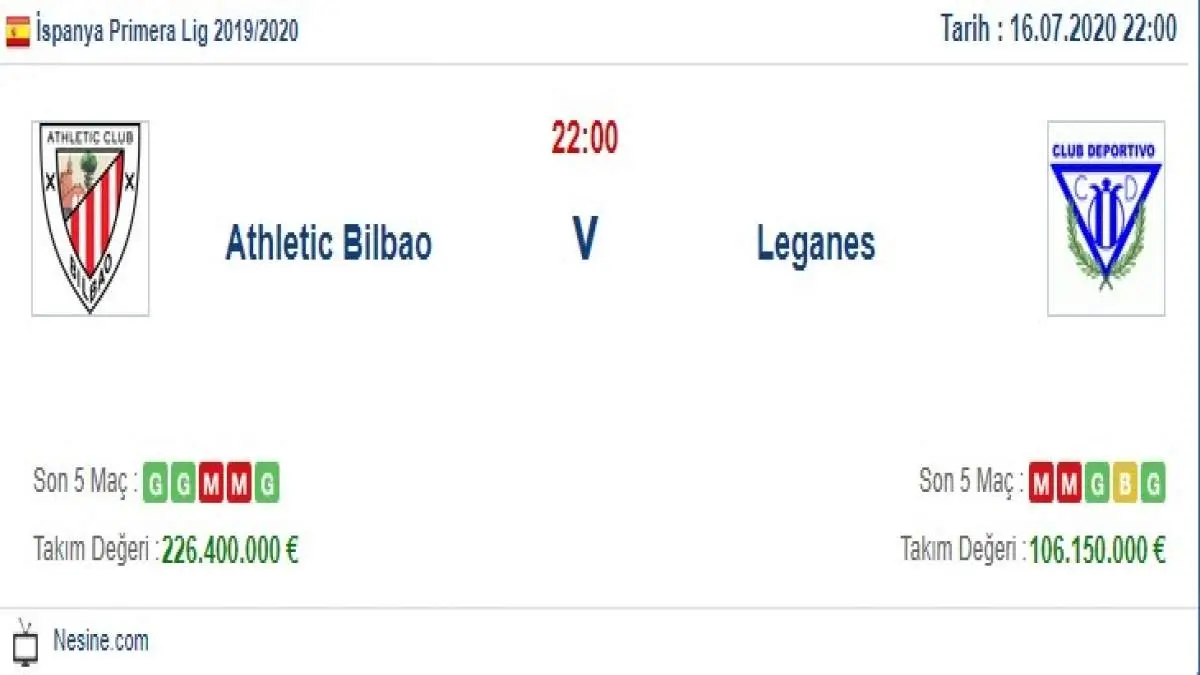Click the Athletic Bilbao team name

[328, 243]
